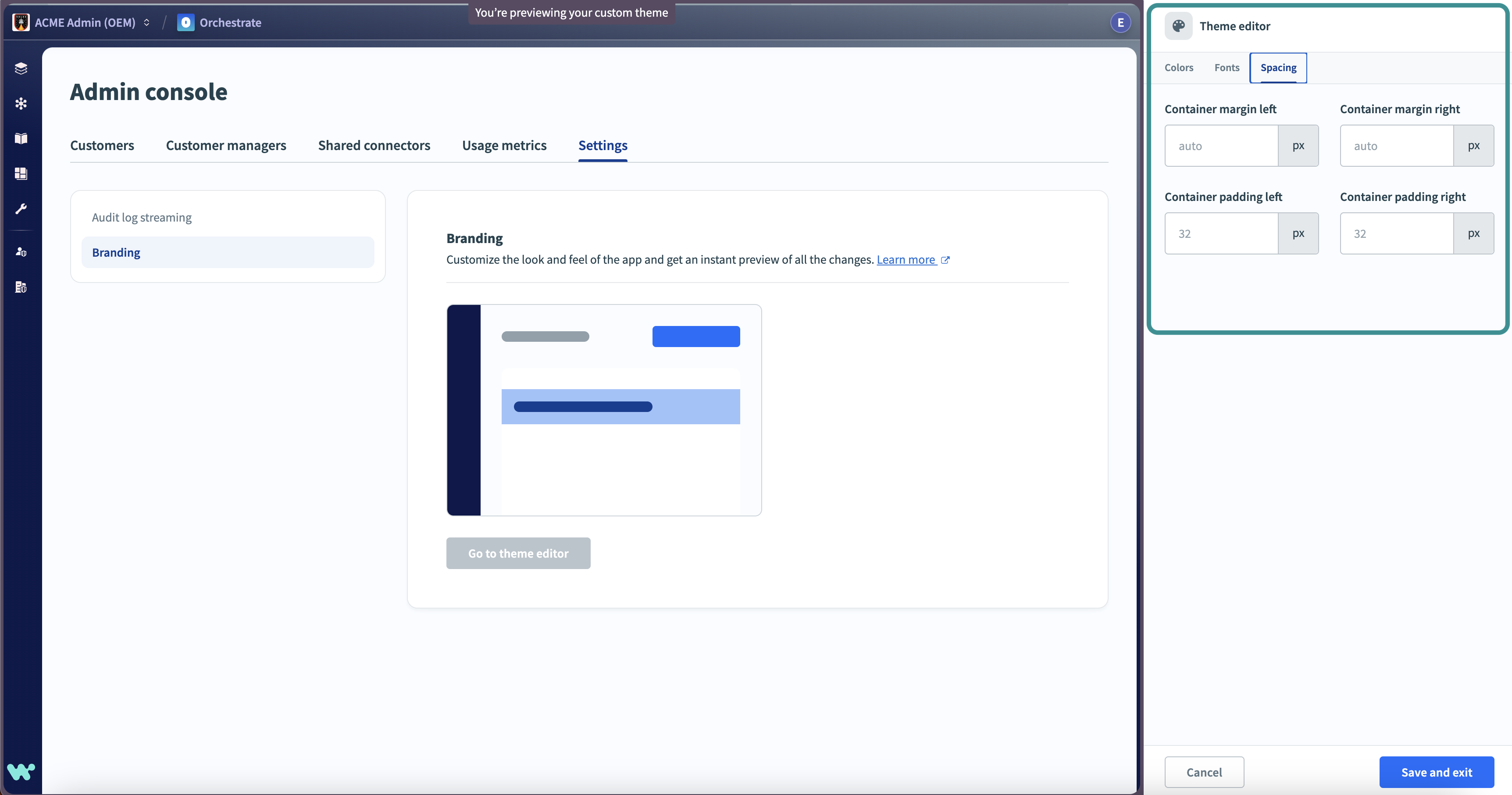The width and height of the screenshot is (1512, 795).
Task: Switch to the Fonts tab
Action: (1227, 68)
